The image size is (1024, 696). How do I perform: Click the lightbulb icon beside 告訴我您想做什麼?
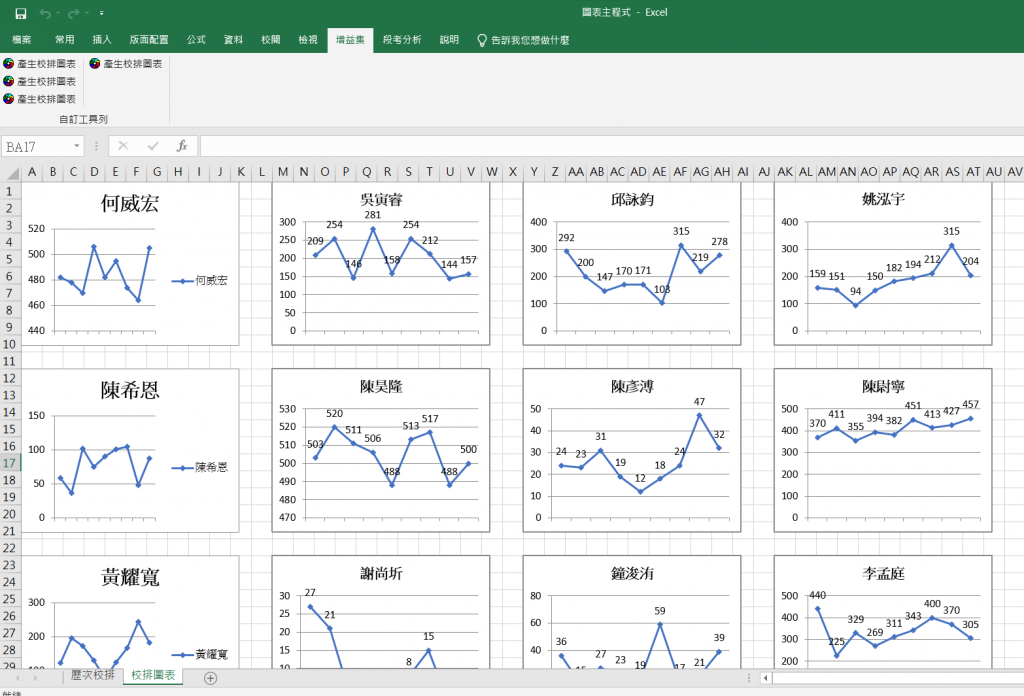(x=482, y=40)
